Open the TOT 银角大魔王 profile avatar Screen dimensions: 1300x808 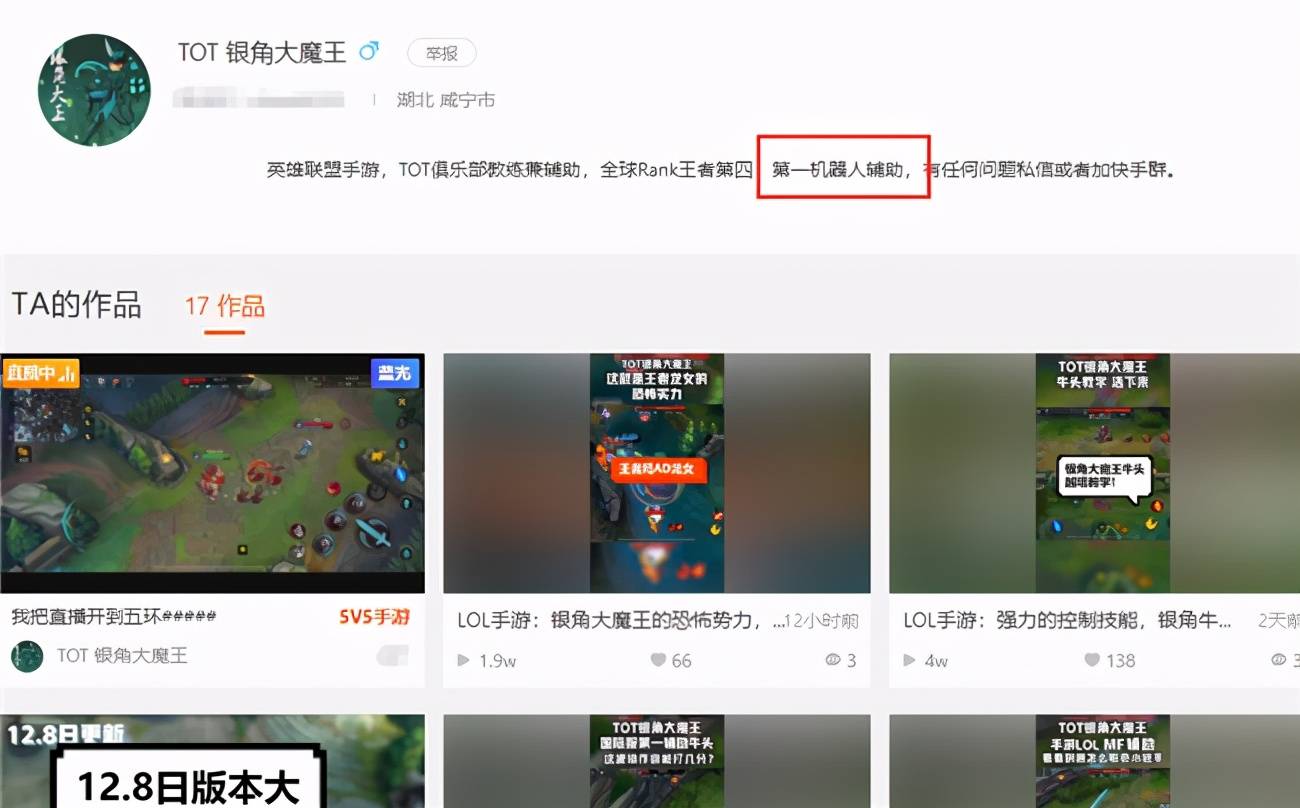(x=94, y=90)
